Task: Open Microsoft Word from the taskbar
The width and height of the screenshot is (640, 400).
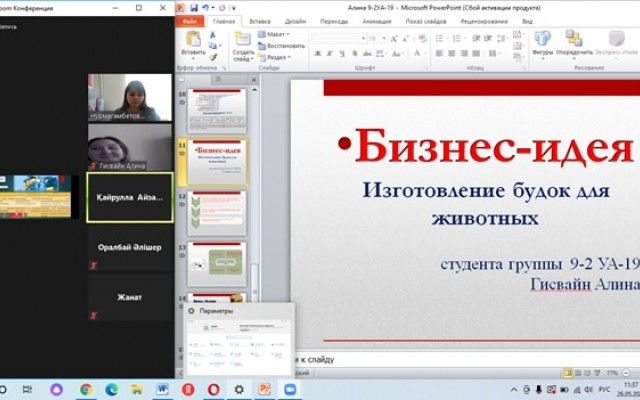Action: click(x=164, y=389)
